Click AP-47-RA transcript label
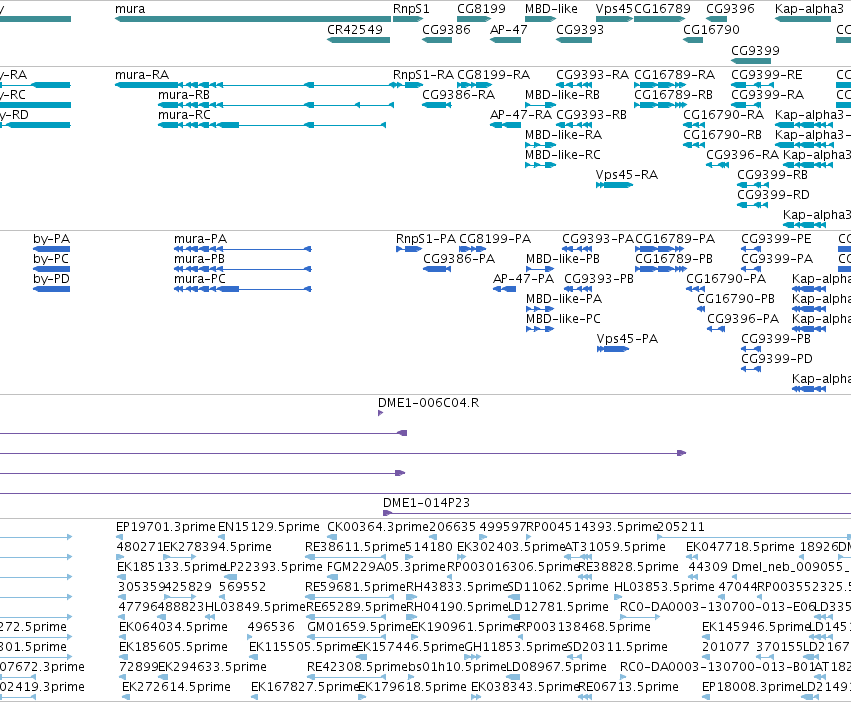 pos(520,115)
